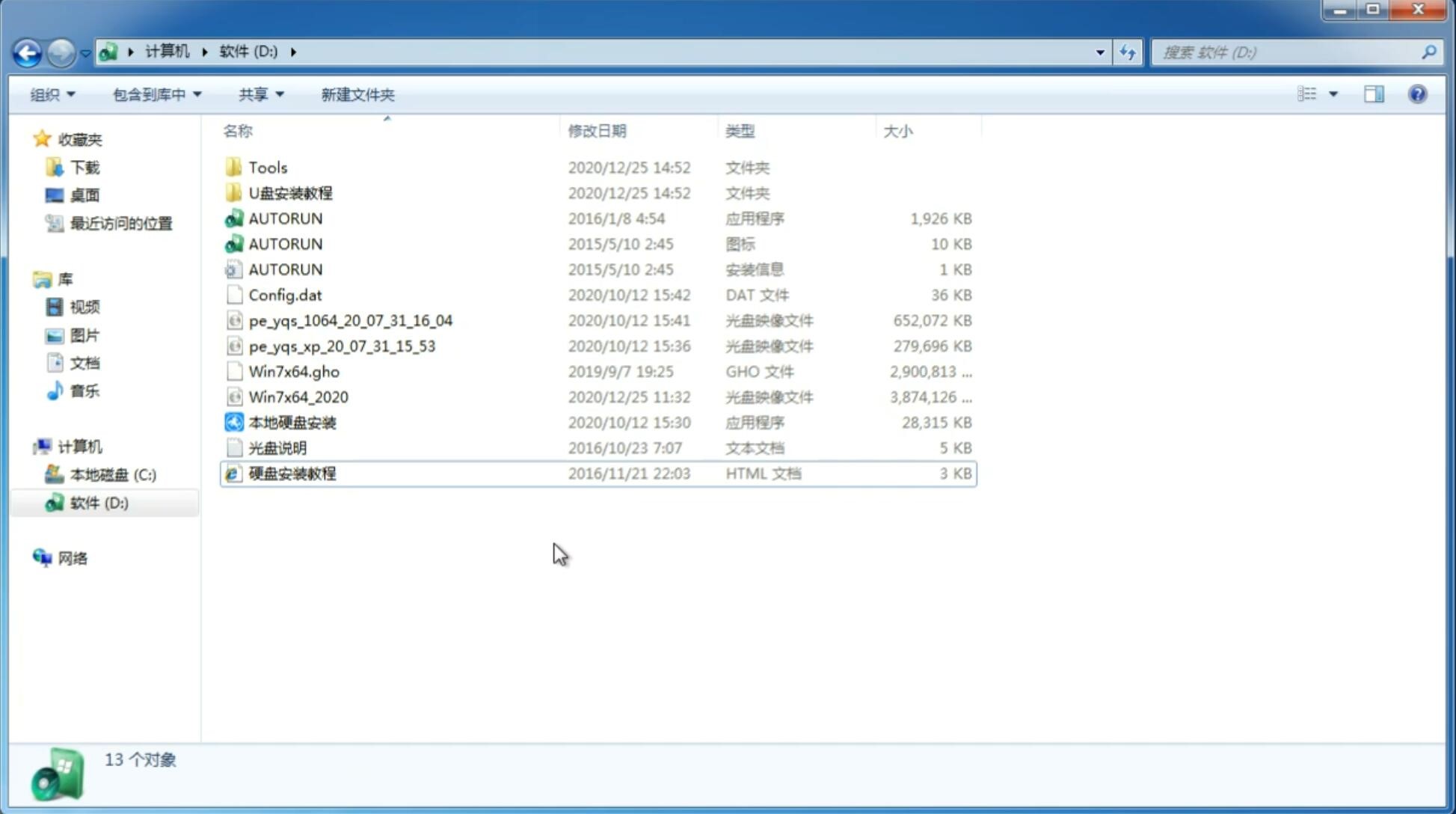The width and height of the screenshot is (1456, 814).
Task: Expand 共享 dropdown menu
Action: pos(255,94)
